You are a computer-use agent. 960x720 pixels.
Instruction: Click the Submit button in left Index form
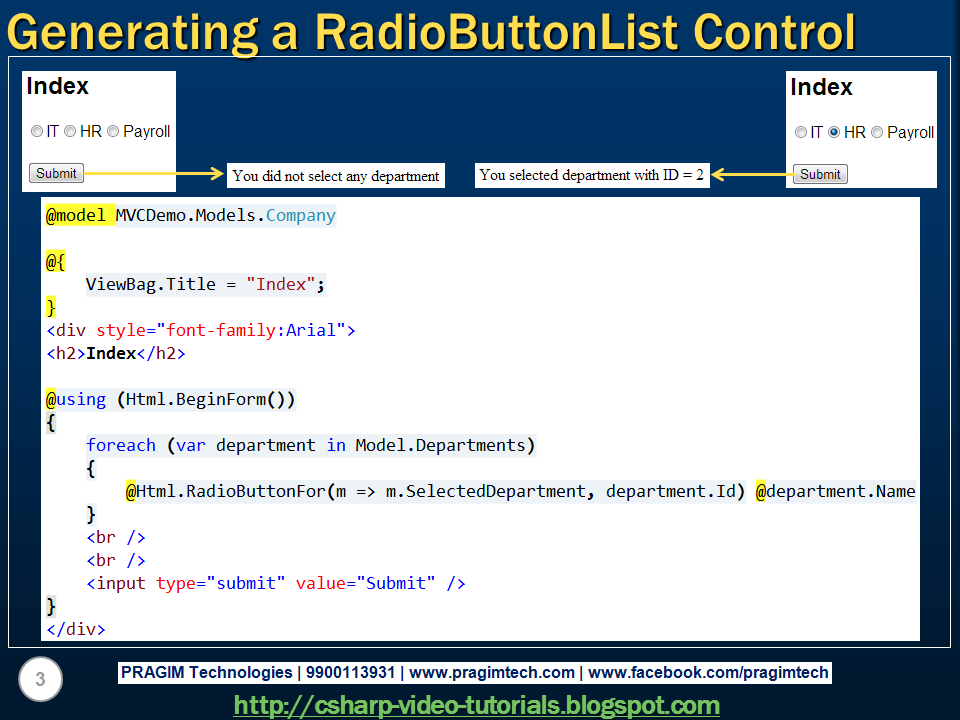click(x=56, y=173)
